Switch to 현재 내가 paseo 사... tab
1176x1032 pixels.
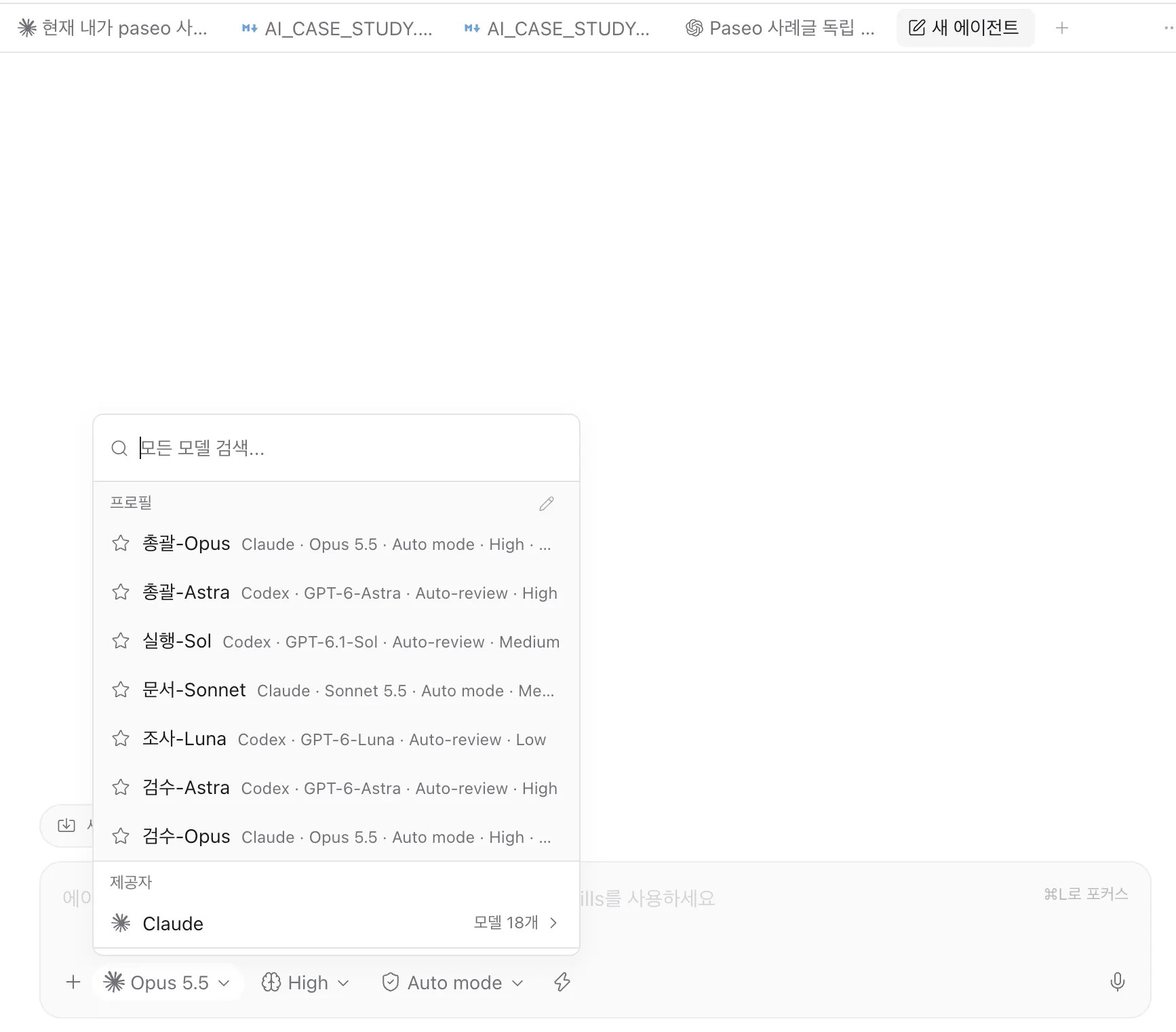(112, 28)
